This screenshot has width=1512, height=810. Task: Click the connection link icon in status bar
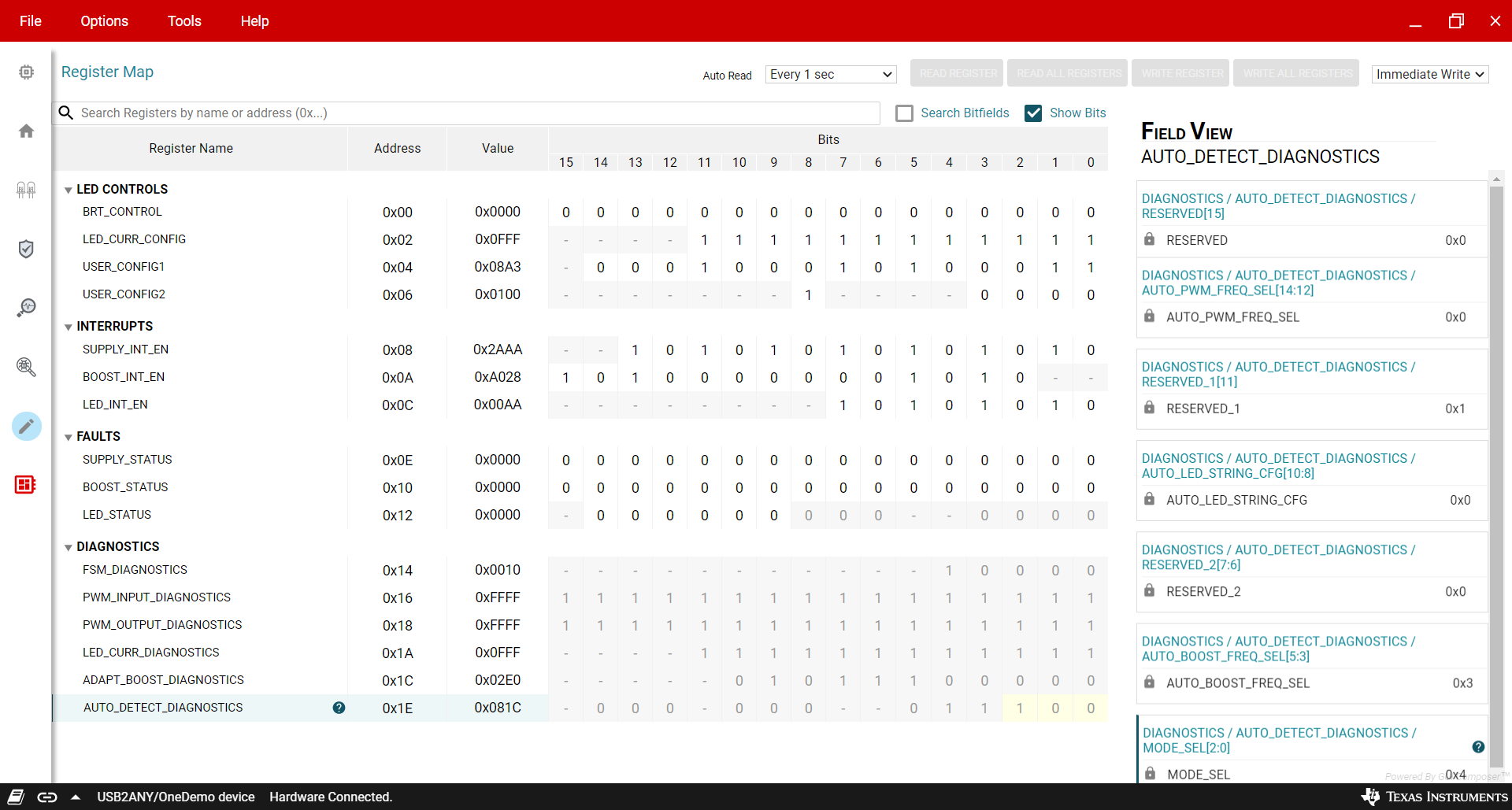(47, 797)
